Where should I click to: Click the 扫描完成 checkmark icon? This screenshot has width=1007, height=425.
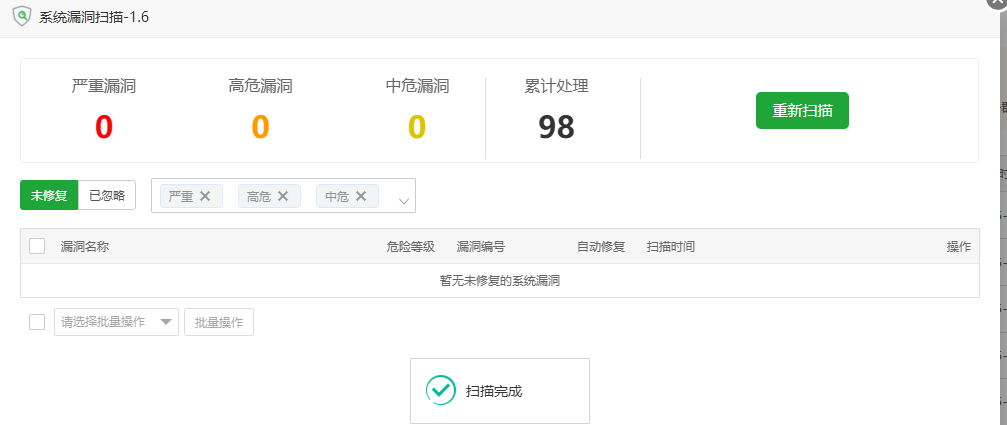pos(440,390)
